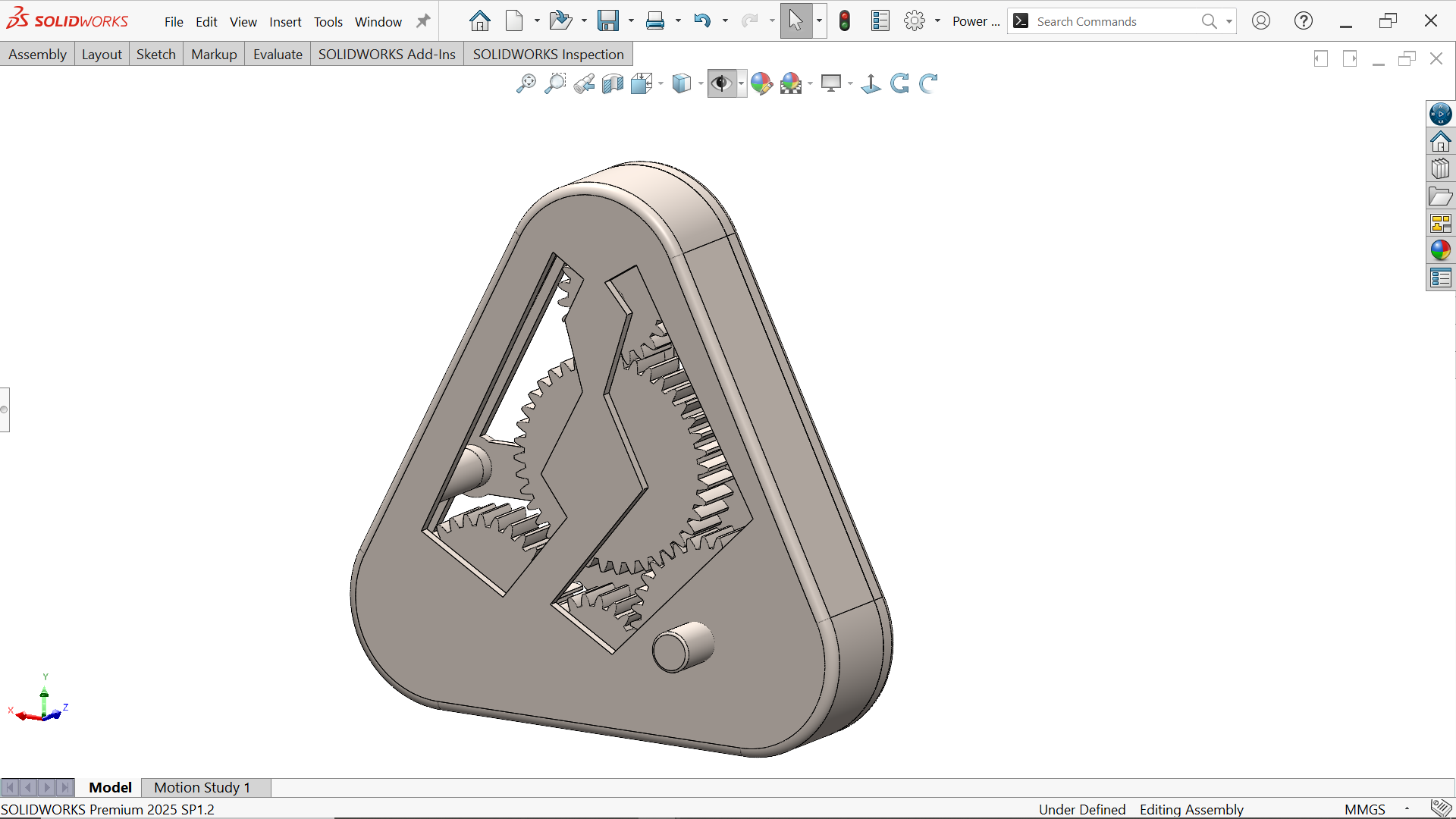The image size is (1456, 819).
Task: Switch to SOLIDWORKS Add-Ins tab
Action: pos(387,54)
